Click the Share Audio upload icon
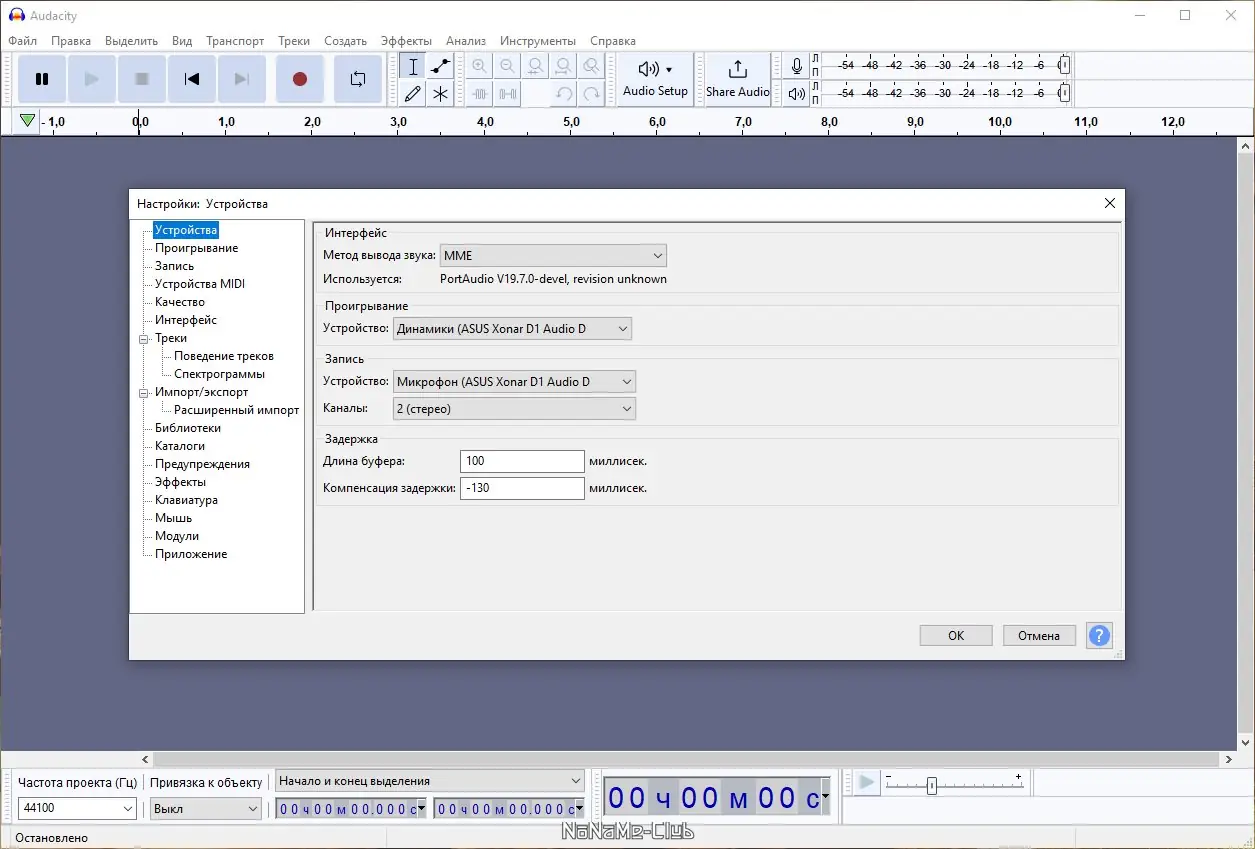The height and width of the screenshot is (849, 1255). 737,69
